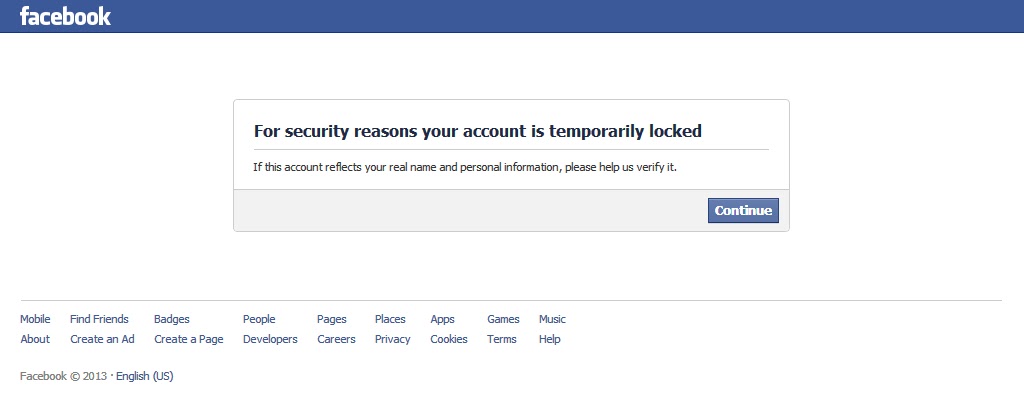Open the Games link
The height and width of the screenshot is (402, 1024).
point(503,319)
